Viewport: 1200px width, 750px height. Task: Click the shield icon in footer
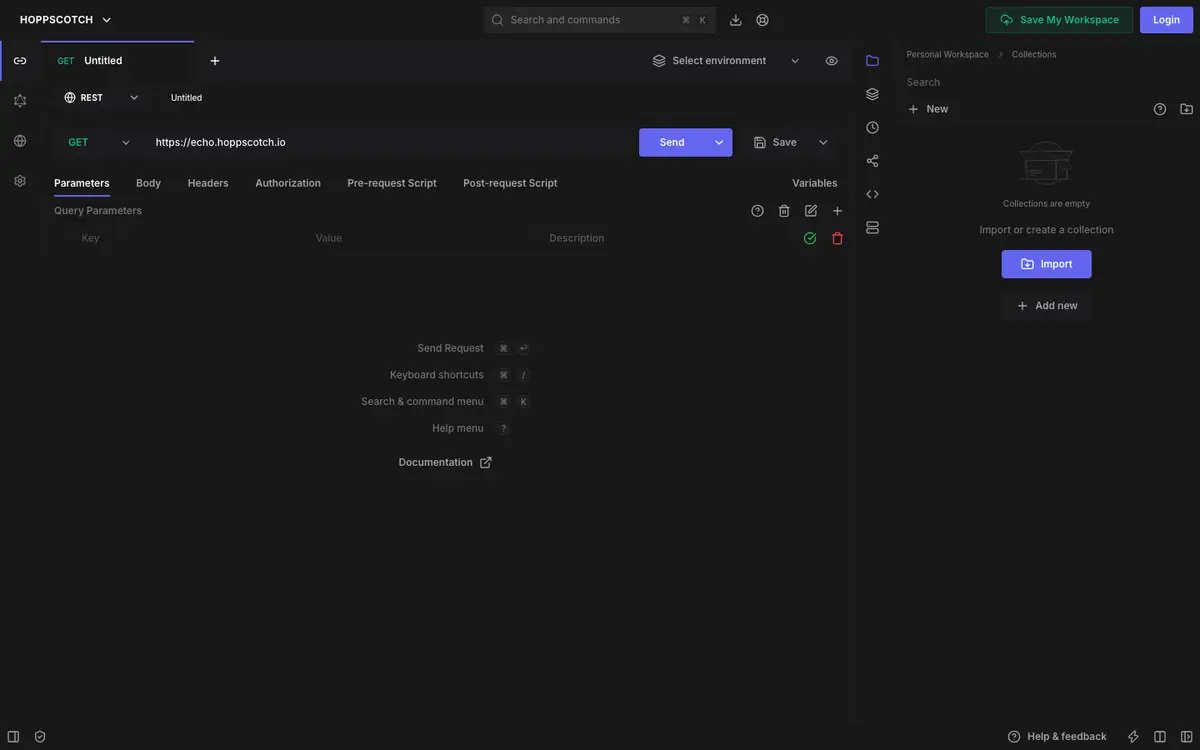pos(40,737)
